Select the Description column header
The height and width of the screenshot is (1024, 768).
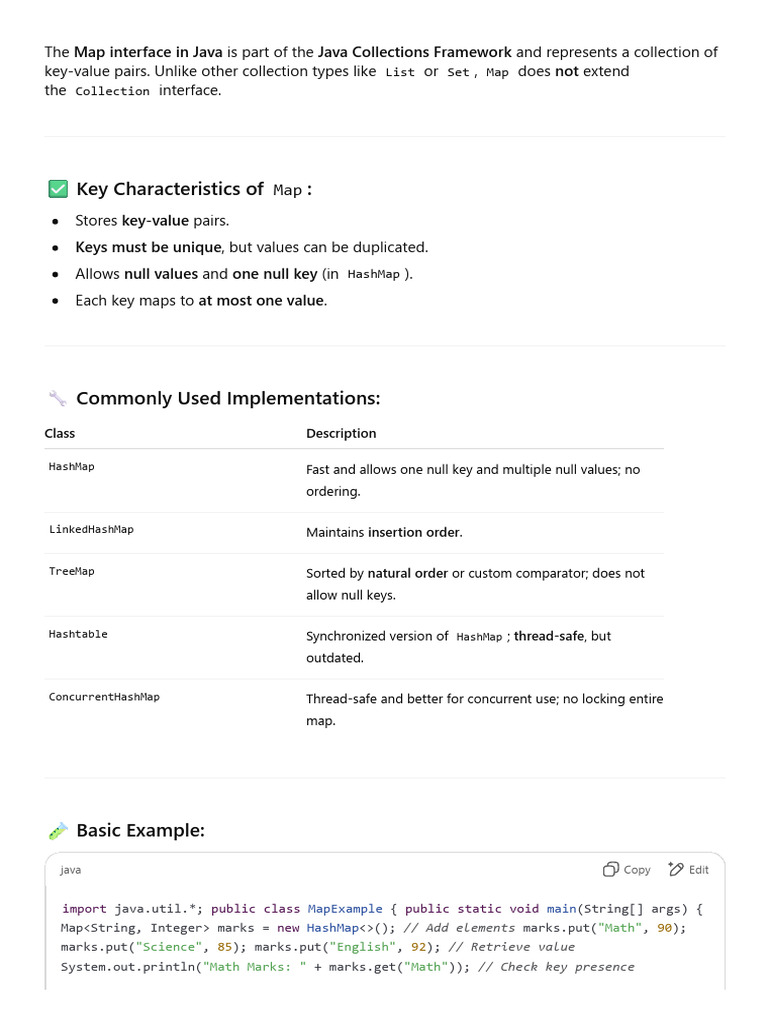pyautogui.click(x=341, y=433)
